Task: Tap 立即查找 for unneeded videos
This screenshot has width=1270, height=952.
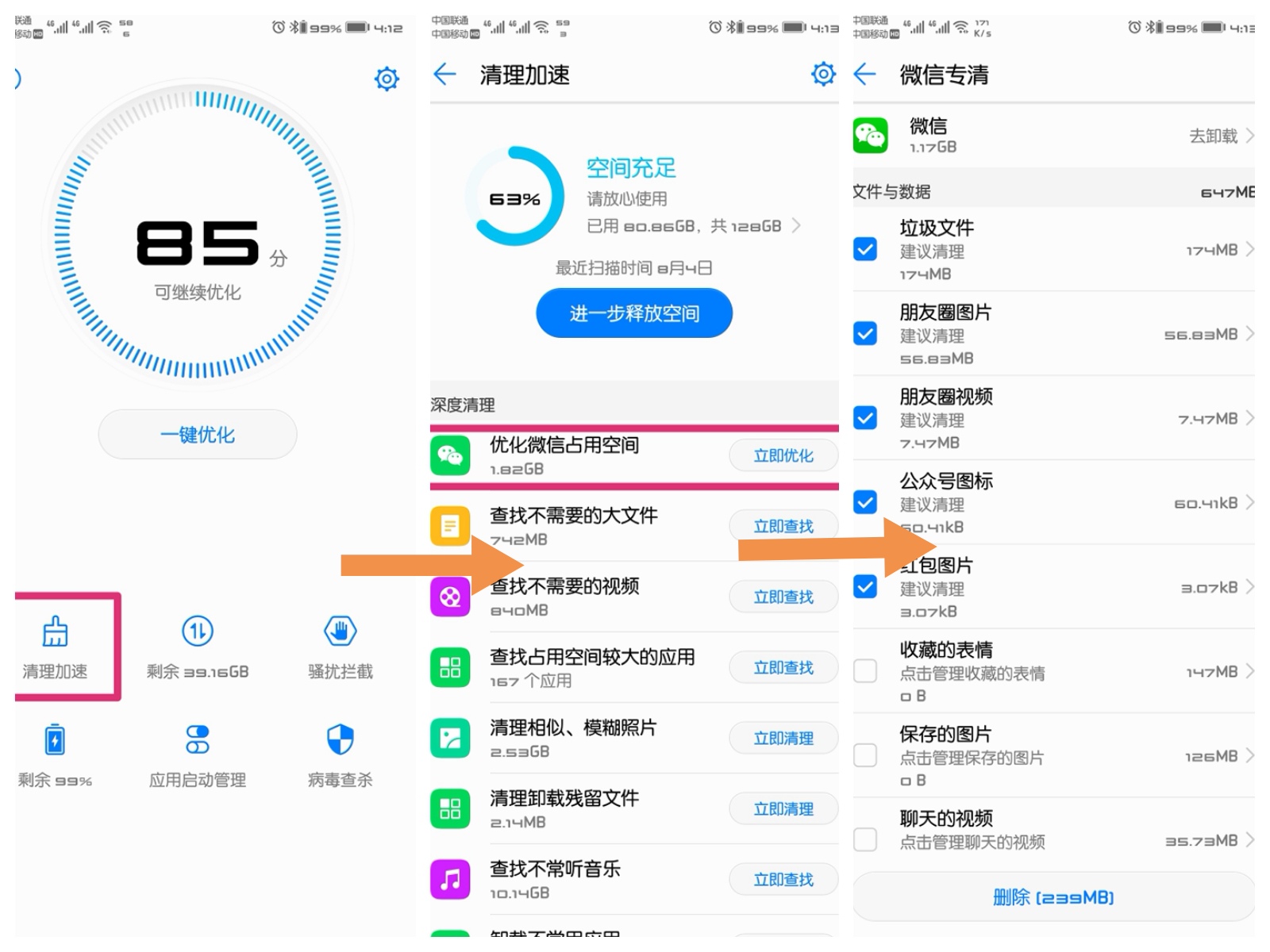Action: coord(783,597)
